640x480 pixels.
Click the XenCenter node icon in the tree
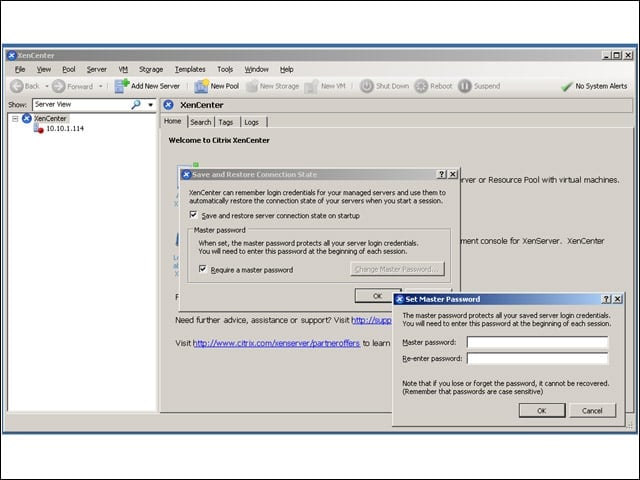(27, 118)
